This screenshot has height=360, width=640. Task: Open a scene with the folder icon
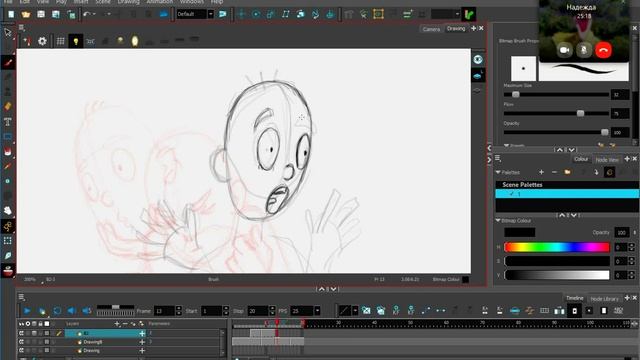point(26,14)
